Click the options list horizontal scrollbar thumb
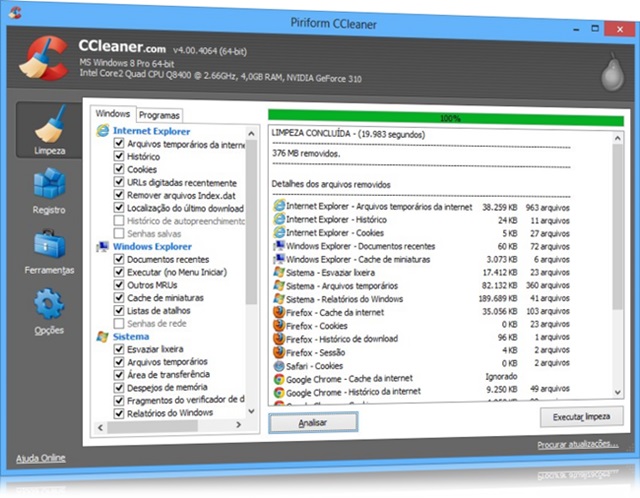The image size is (640, 498). click(153, 427)
